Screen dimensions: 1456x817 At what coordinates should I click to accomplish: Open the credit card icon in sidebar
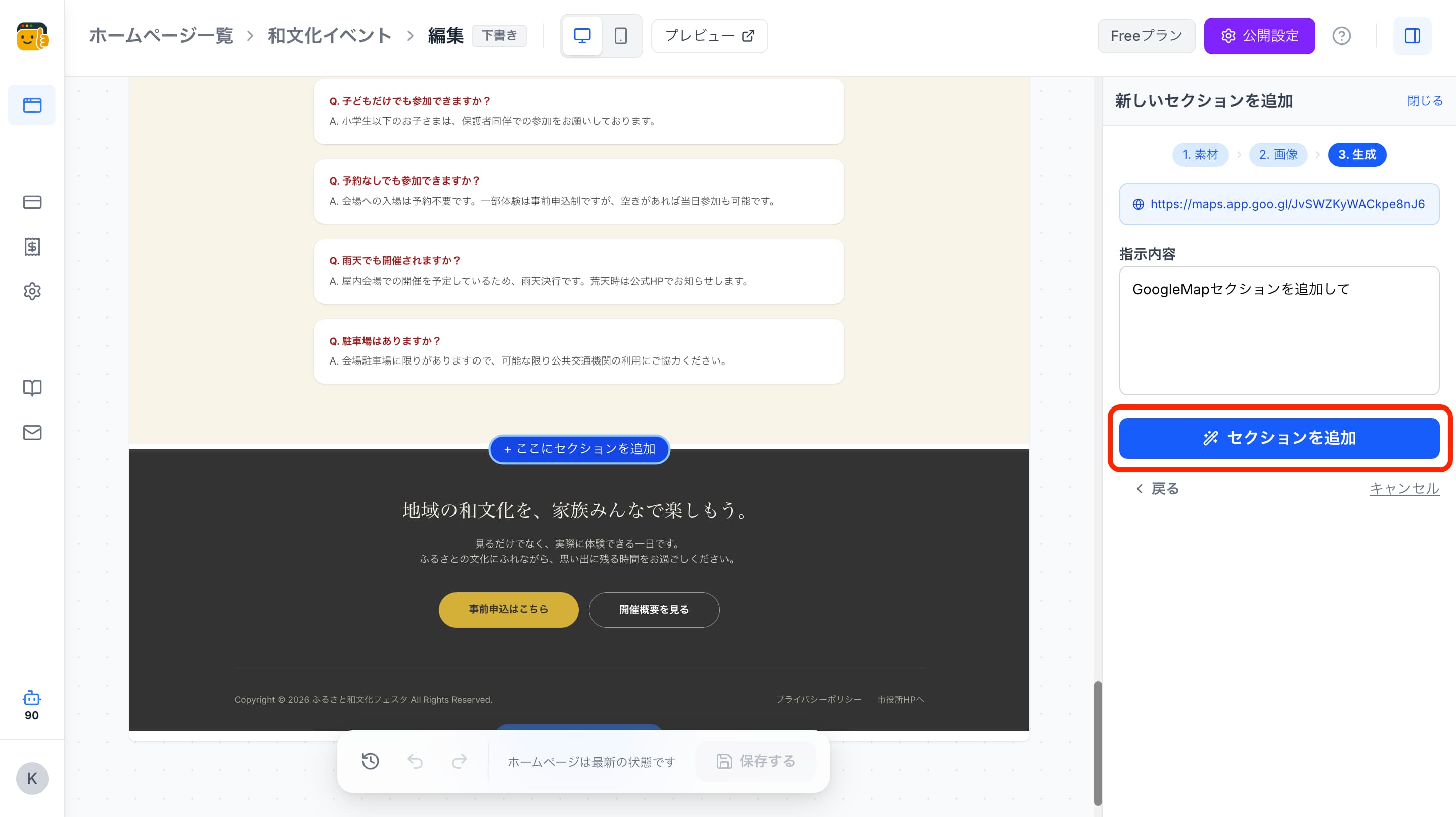pyautogui.click(x=32, y=202)
